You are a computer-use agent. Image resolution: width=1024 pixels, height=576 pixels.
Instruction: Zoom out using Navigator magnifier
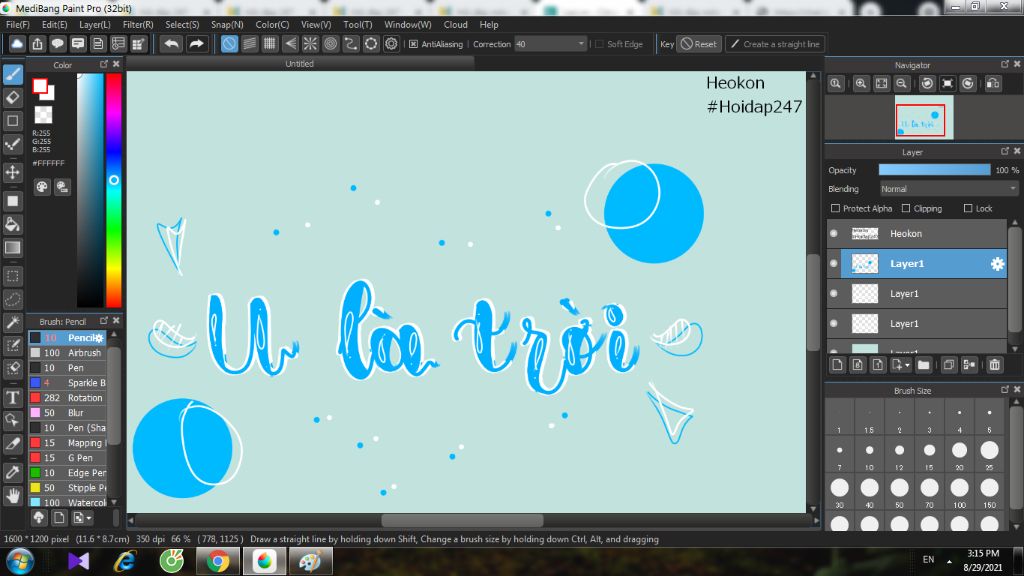pos(901,84)
